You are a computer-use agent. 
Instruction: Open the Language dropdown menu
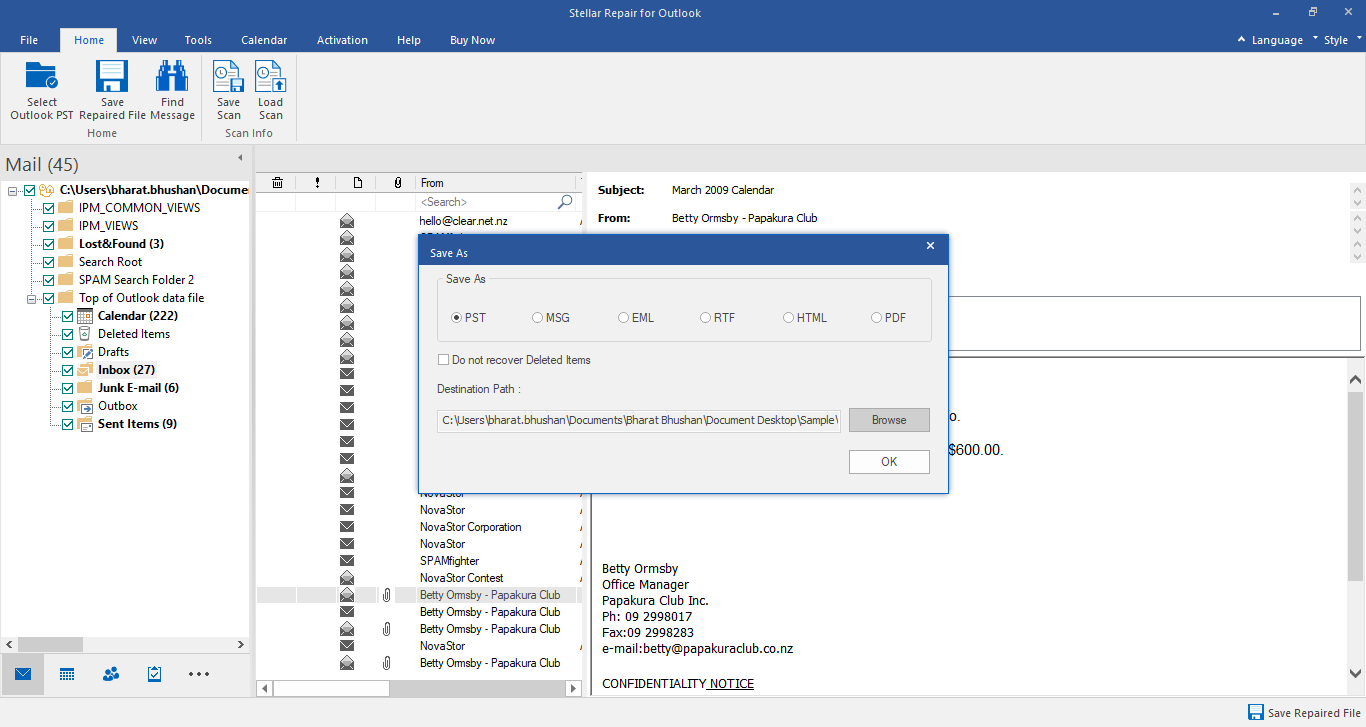[1270, 40]
